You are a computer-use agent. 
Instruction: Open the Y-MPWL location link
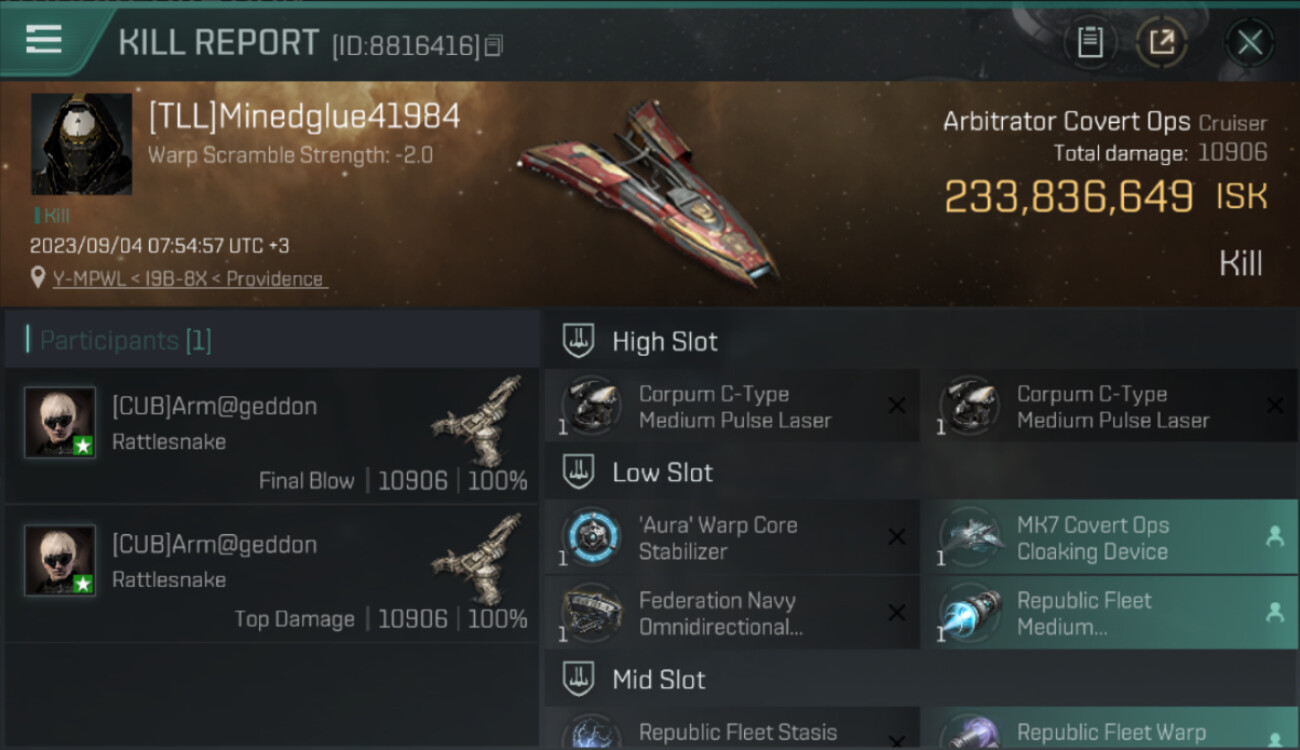190,279
